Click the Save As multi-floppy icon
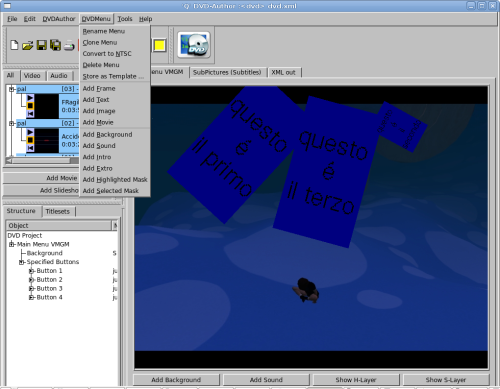This screenshot has height=389, width=500. point(55,45)
